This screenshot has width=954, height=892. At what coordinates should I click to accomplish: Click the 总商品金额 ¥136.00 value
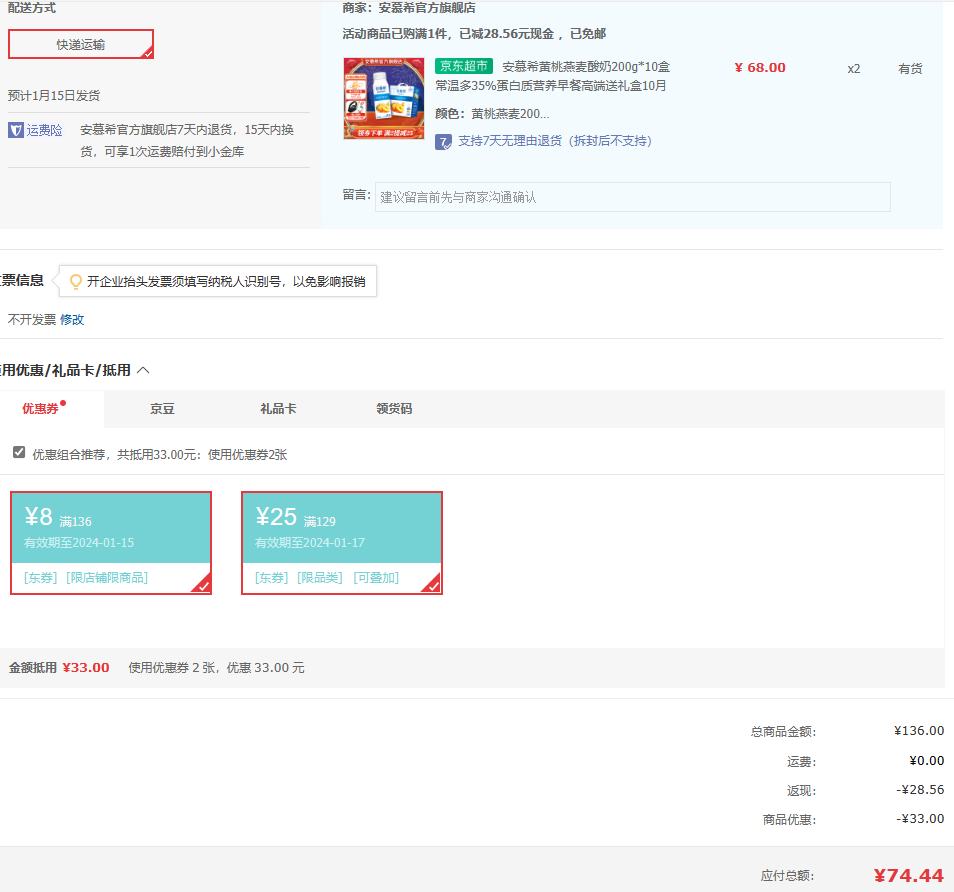[x=919, y=731]
